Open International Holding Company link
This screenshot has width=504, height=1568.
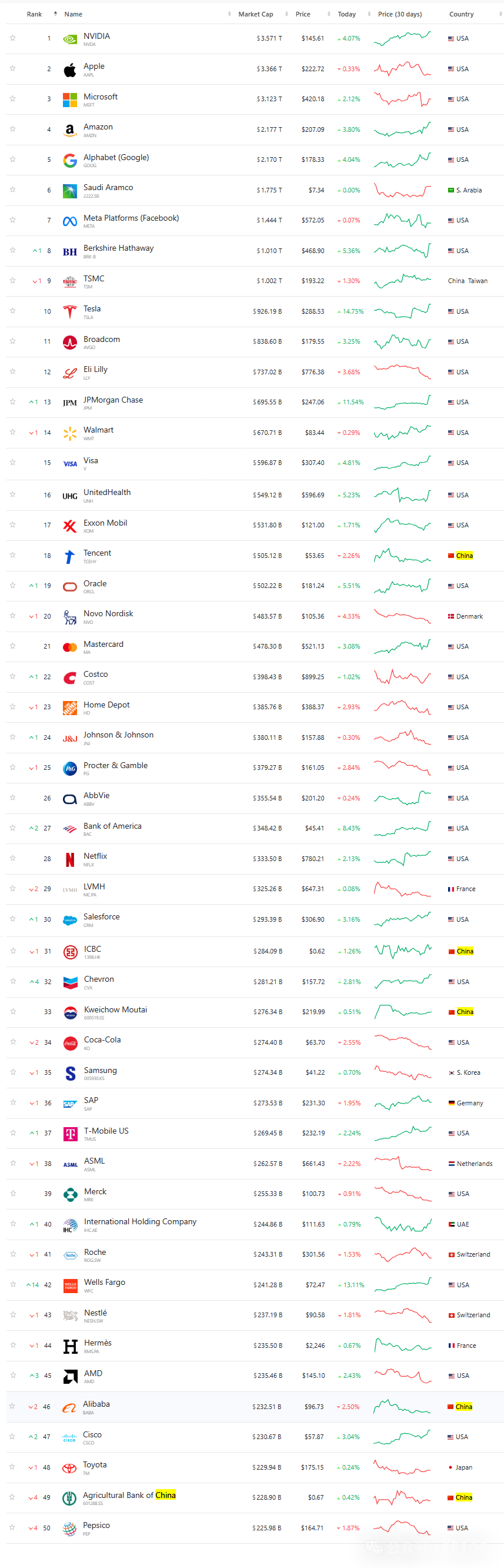(x=141, y=1222)
